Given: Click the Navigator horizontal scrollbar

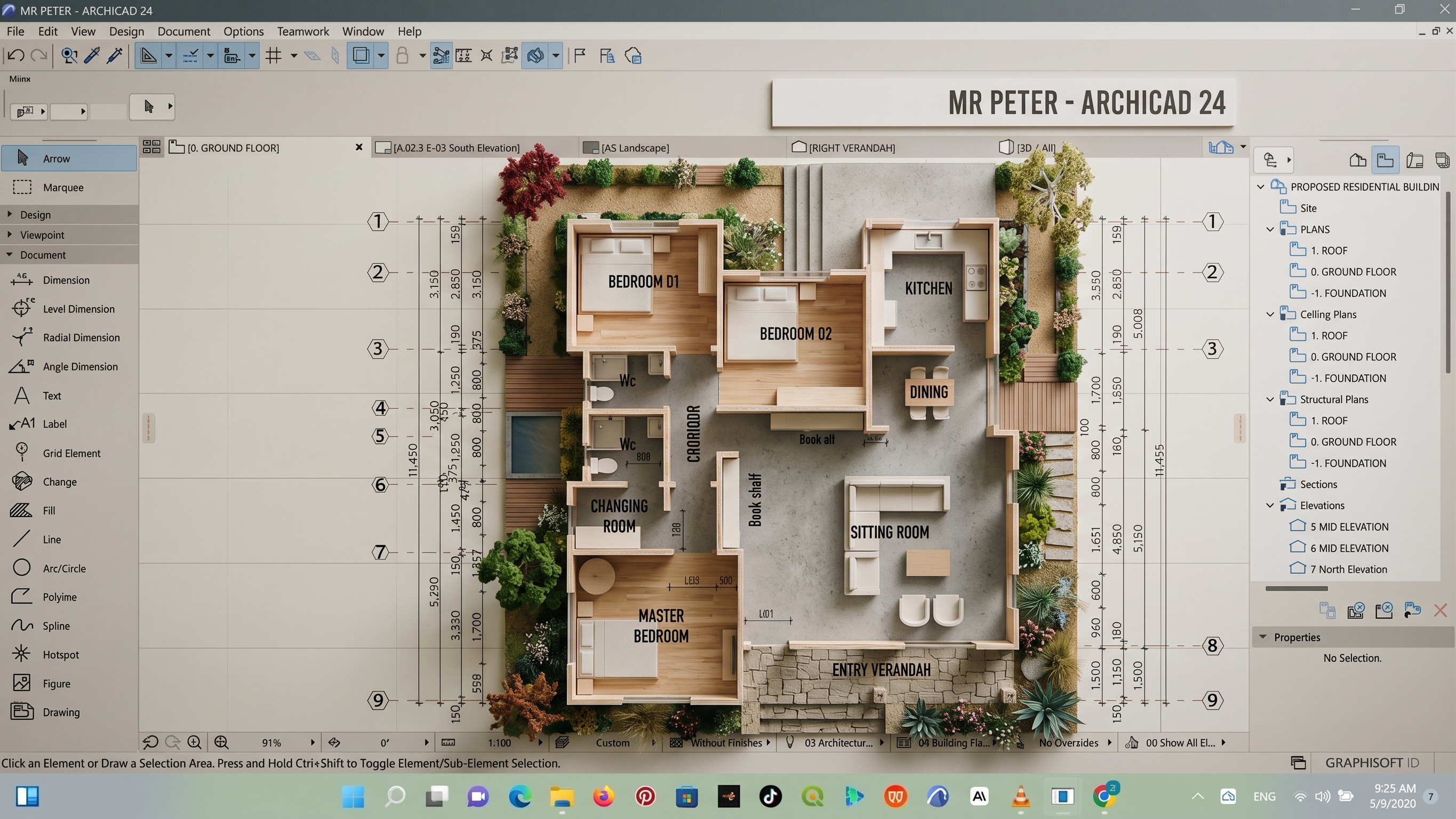Looking at the screenshot, I should click(x=1296, y=589).
